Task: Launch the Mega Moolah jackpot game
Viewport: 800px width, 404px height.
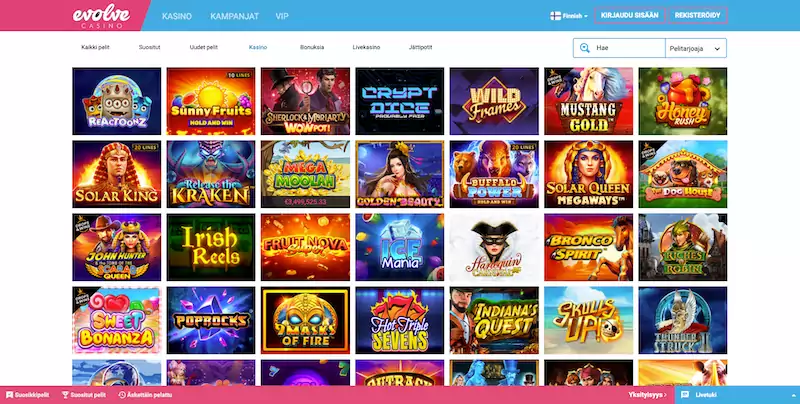Action: point(305,174)
